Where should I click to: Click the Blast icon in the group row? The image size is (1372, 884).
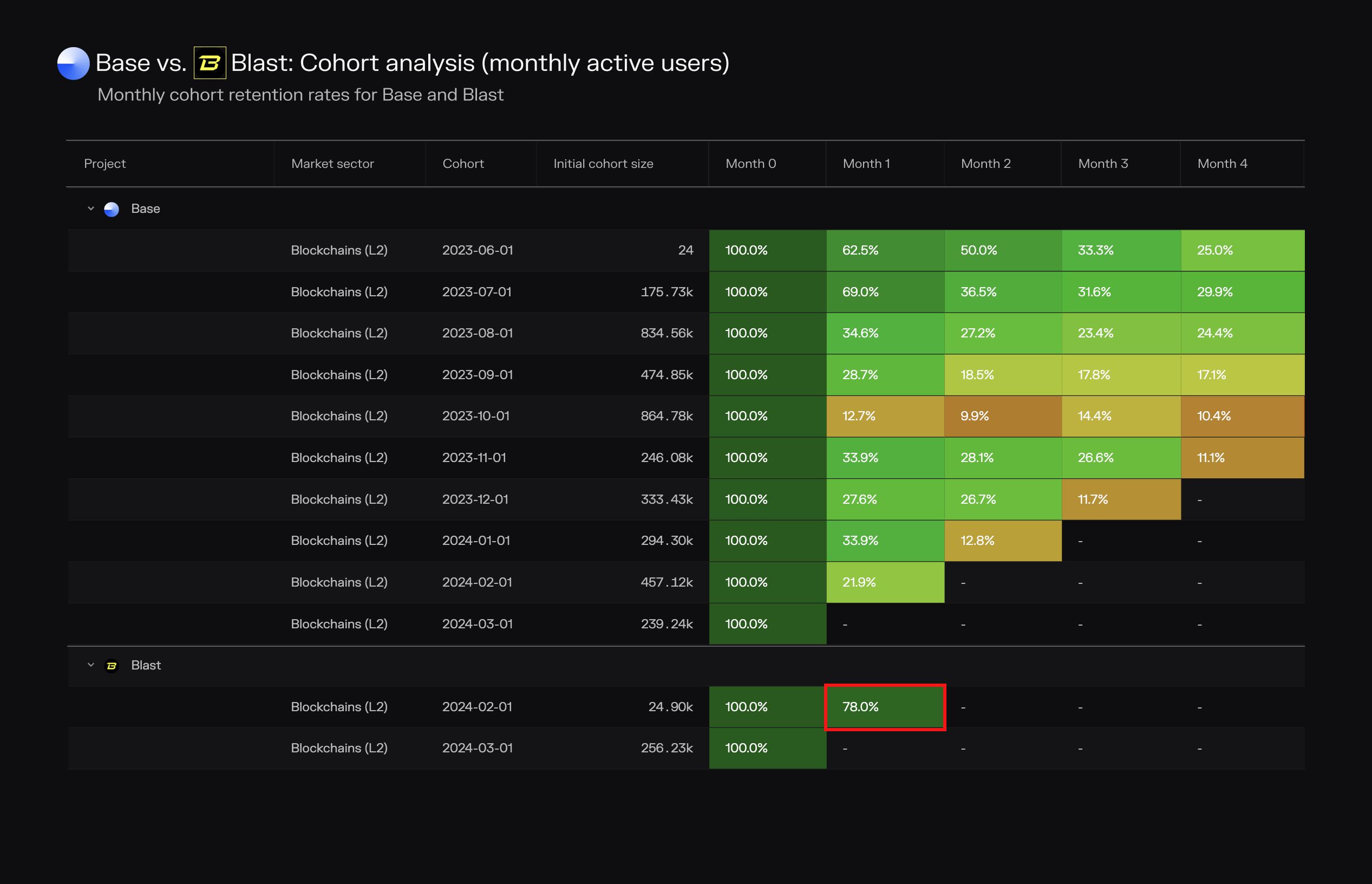(112, 665)
